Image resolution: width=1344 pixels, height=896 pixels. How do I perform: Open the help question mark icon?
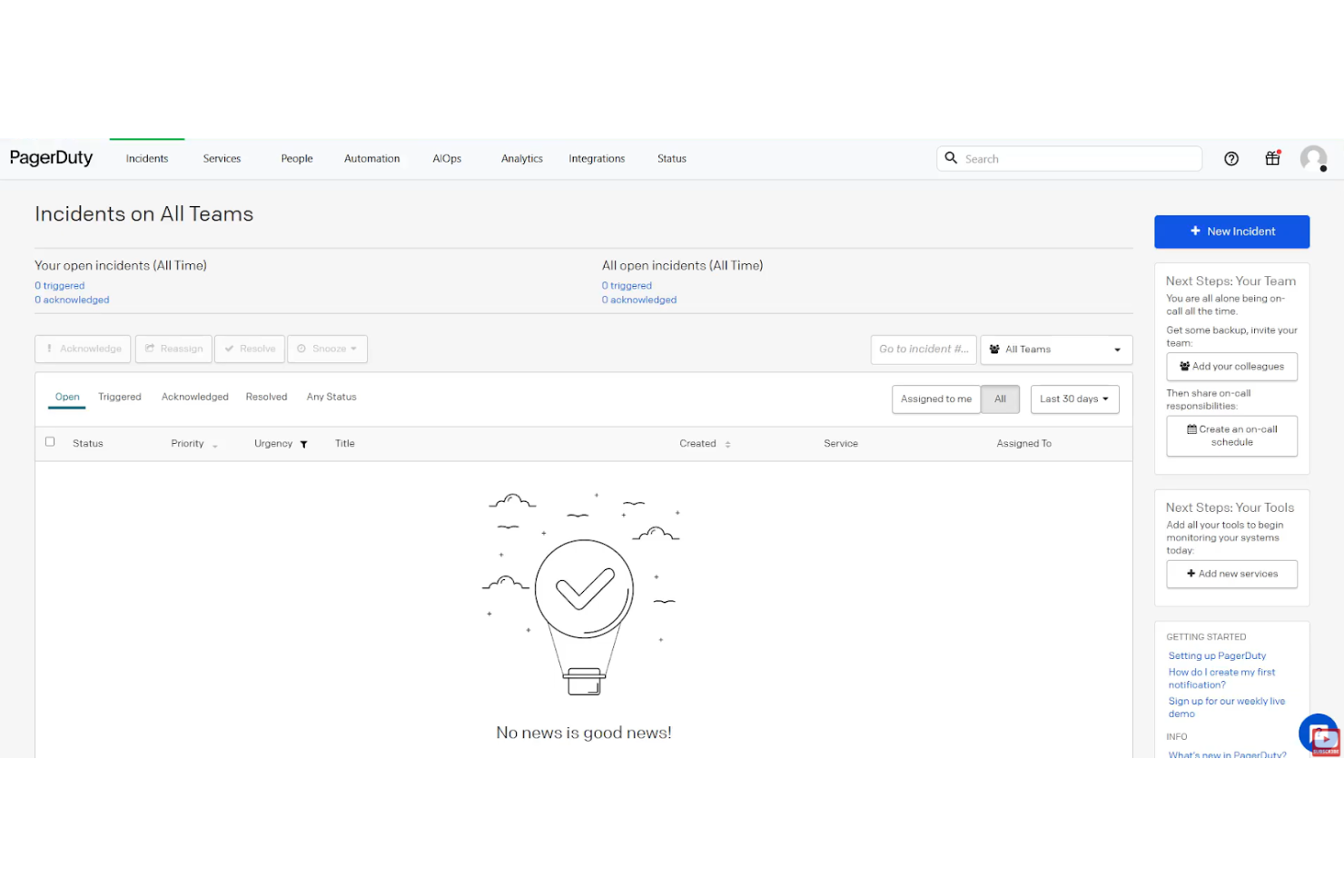(1231, 158)
